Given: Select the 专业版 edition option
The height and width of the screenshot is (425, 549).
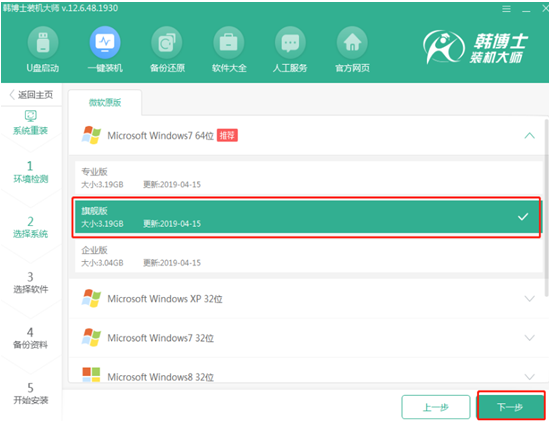Looking at the screenshot, I should point(308,177).
